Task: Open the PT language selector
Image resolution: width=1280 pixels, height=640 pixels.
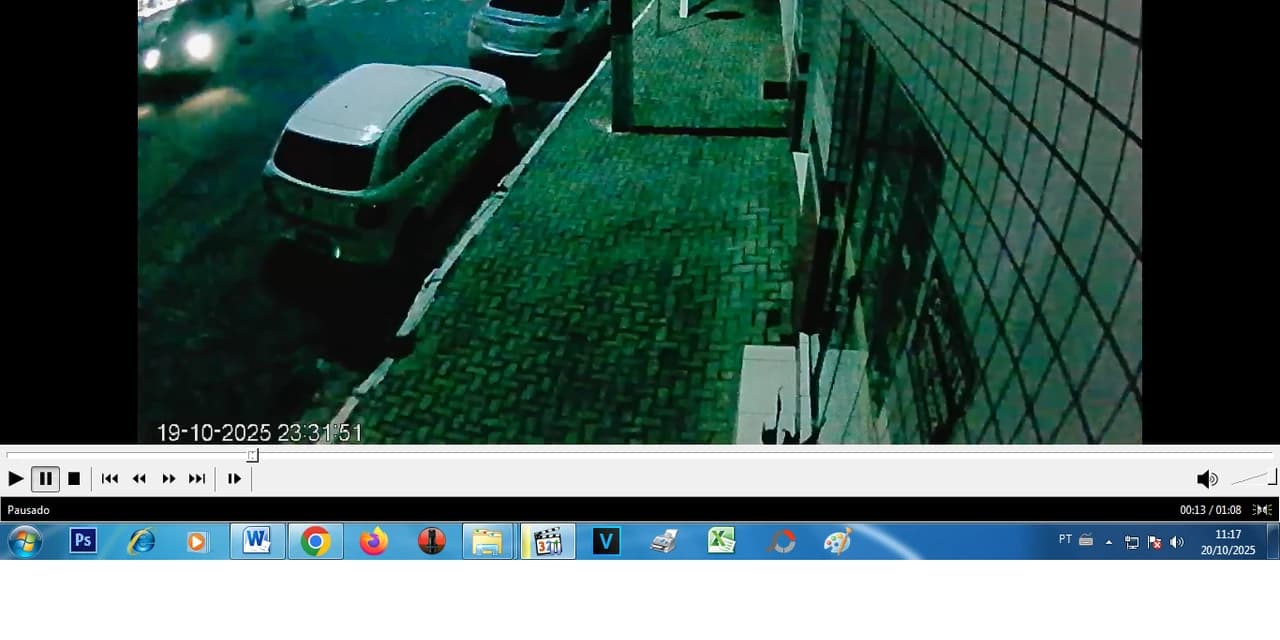Action: click(1065, 540)
